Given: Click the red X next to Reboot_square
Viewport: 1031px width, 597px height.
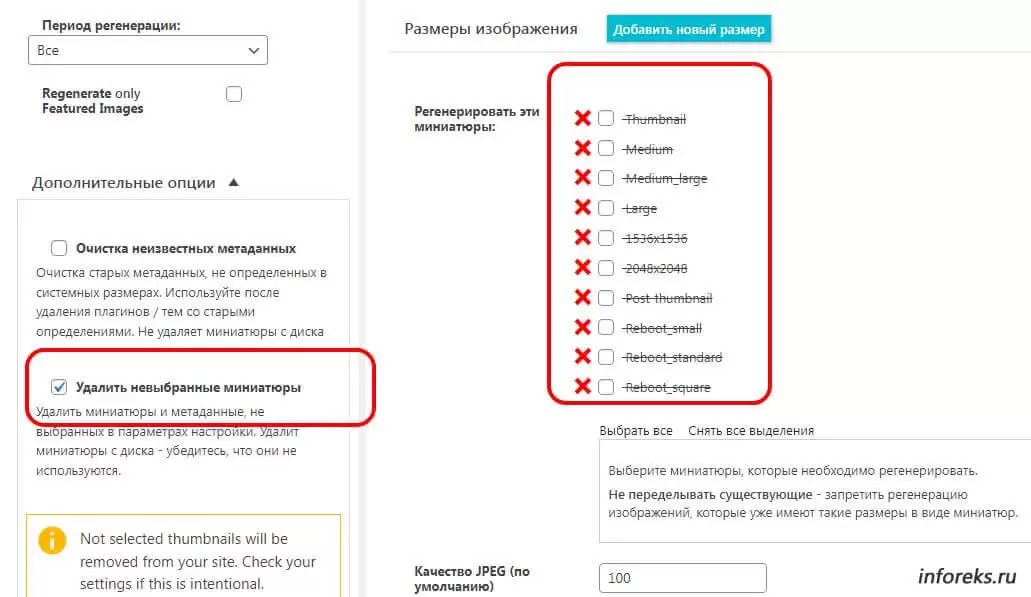Looking at the screenshot, I should [x=583, y=386].
